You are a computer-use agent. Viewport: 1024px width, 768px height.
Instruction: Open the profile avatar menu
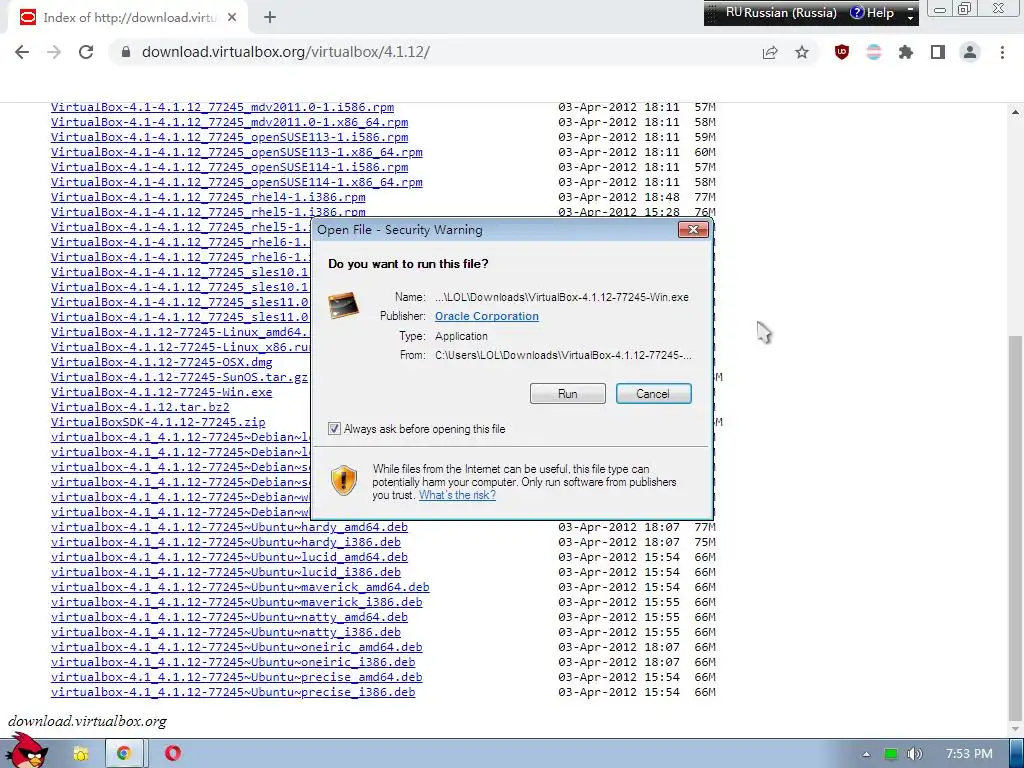[970, 52]
